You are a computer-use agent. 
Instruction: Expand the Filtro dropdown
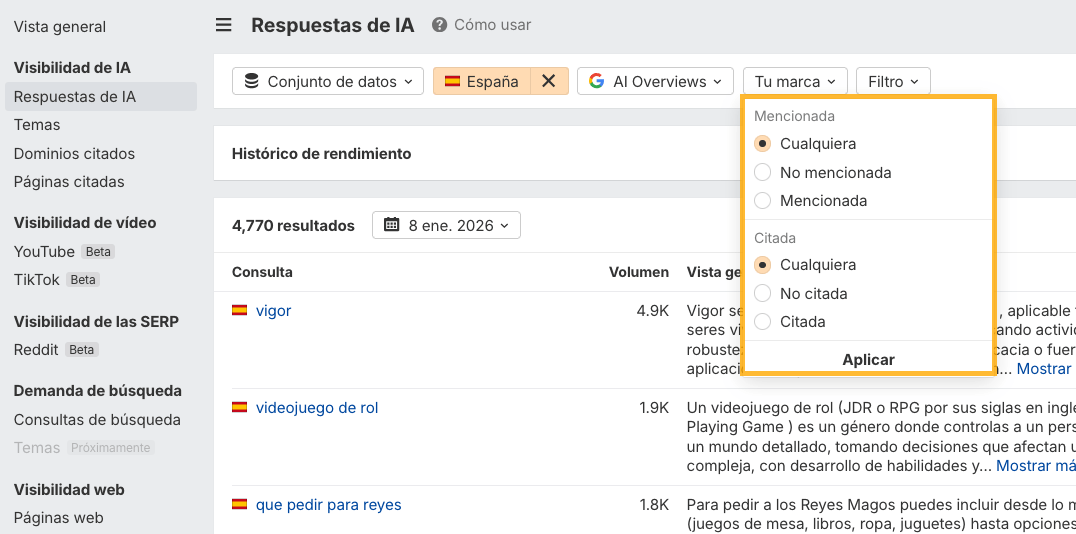tap(893, 81)
